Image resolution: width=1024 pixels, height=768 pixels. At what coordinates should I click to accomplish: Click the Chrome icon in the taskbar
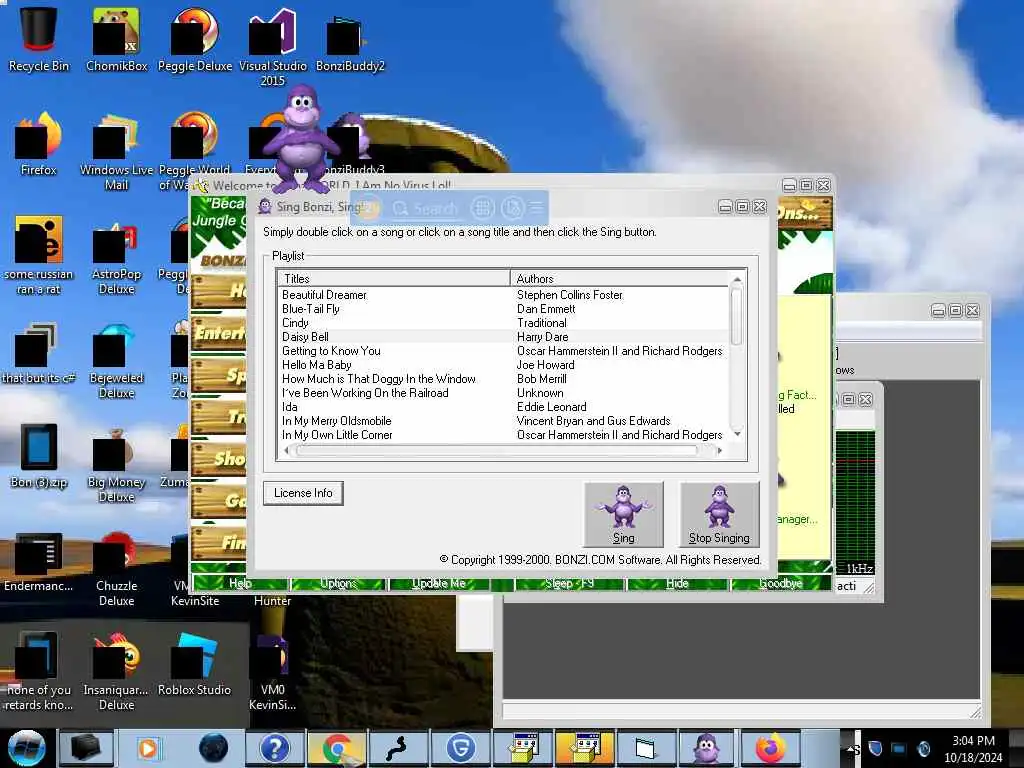(x=336, y=748)
